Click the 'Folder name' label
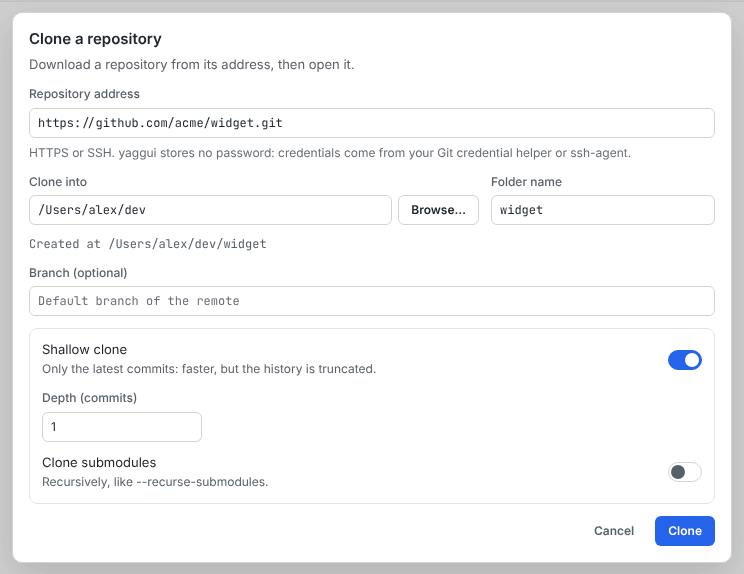 pos(526,182)
